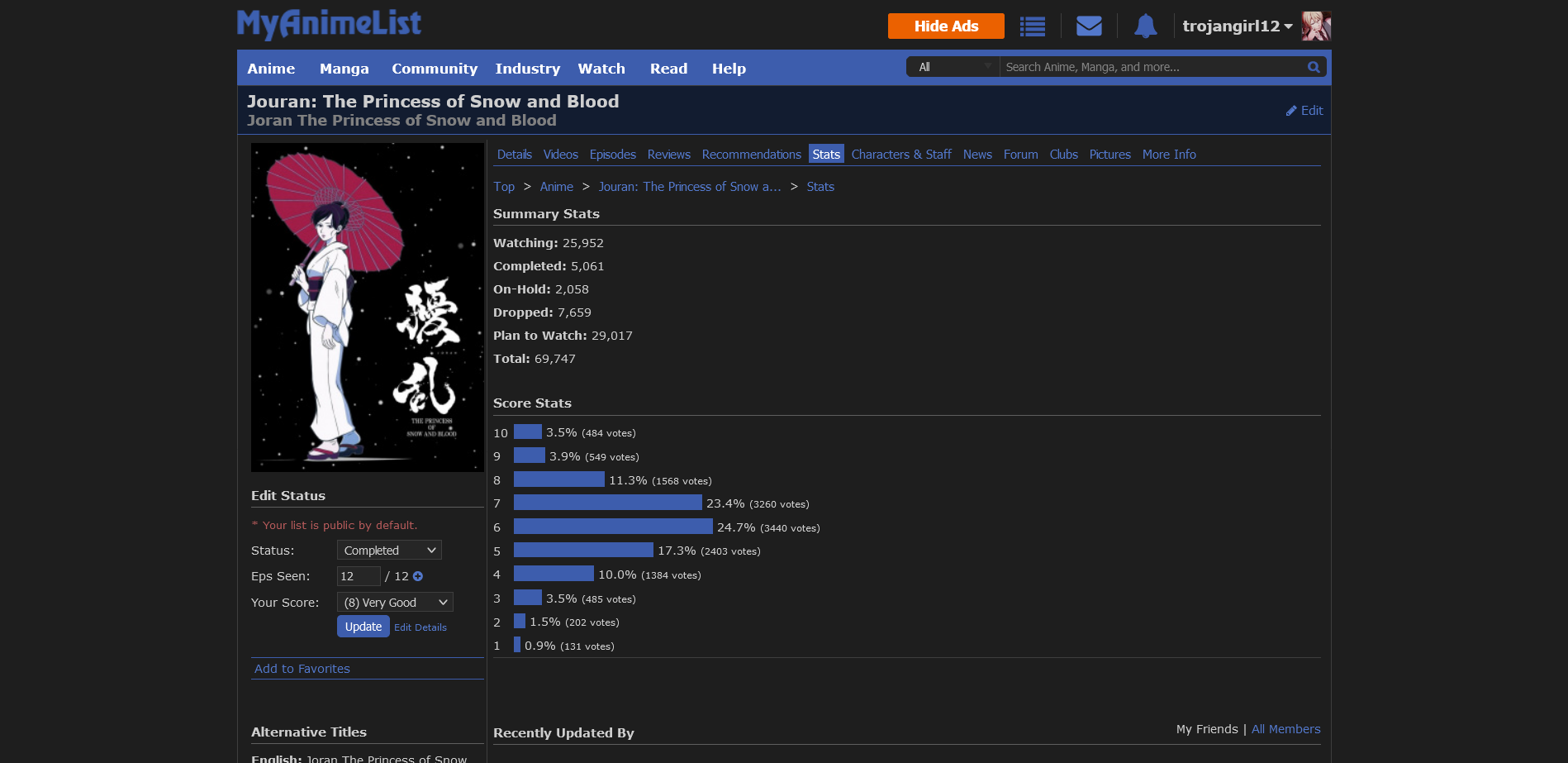Switch to the Details tab

pos(515,155)
